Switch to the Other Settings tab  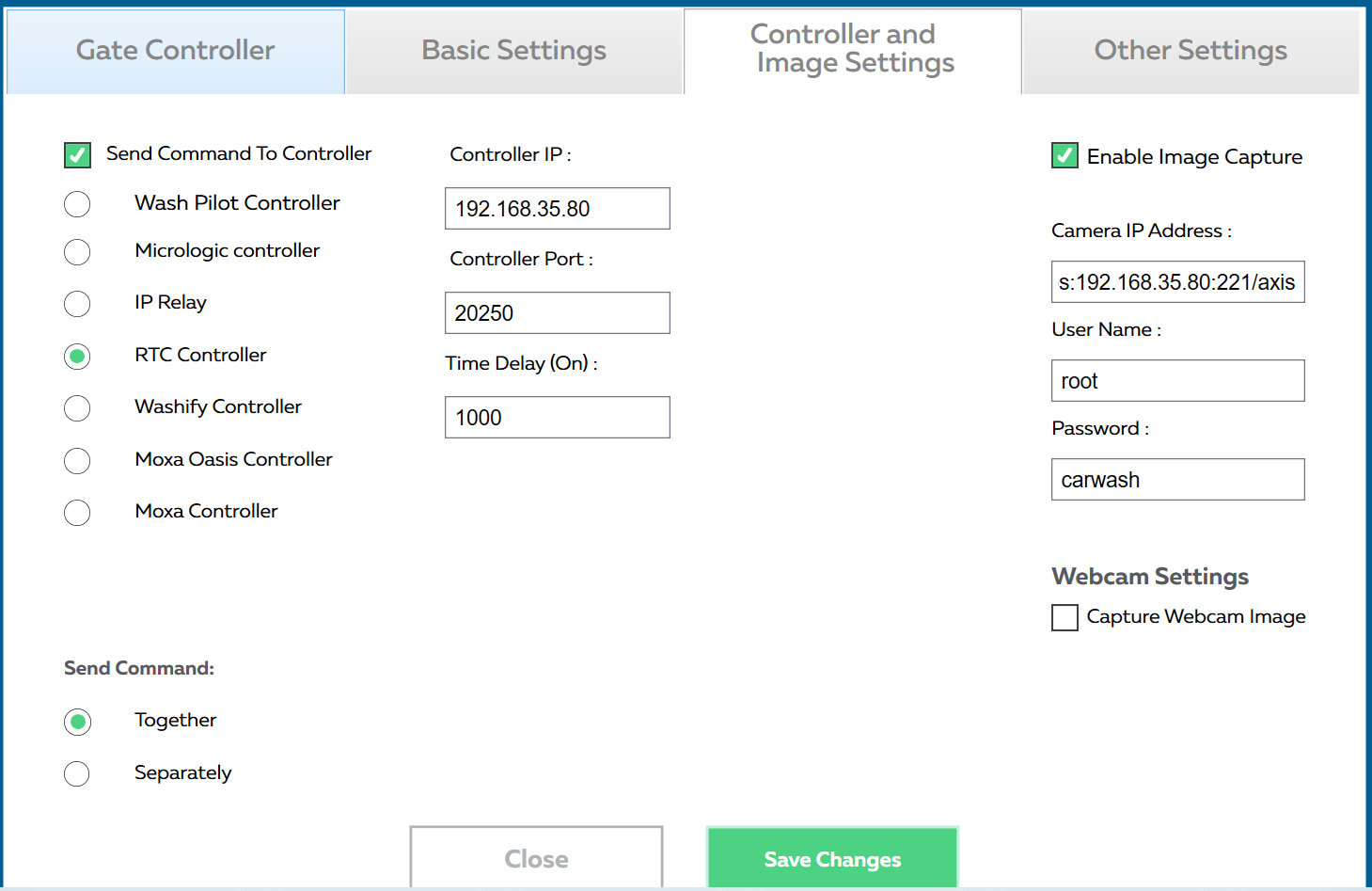coord(1189,50)
